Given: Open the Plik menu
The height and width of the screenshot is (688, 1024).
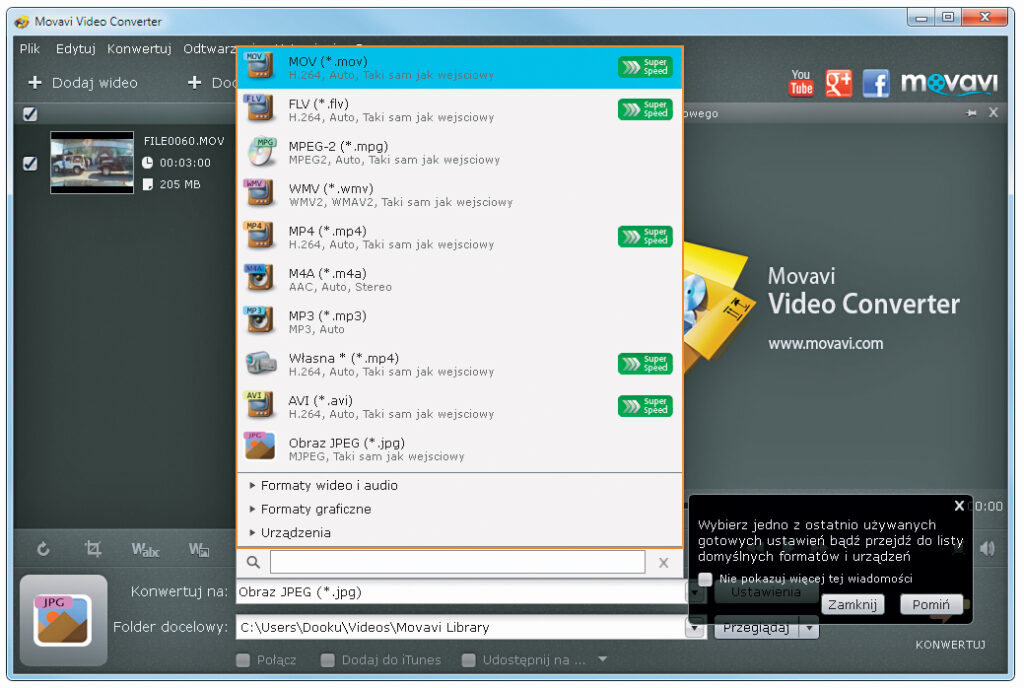Looking at the screenshot, I should tap(30, 48).
